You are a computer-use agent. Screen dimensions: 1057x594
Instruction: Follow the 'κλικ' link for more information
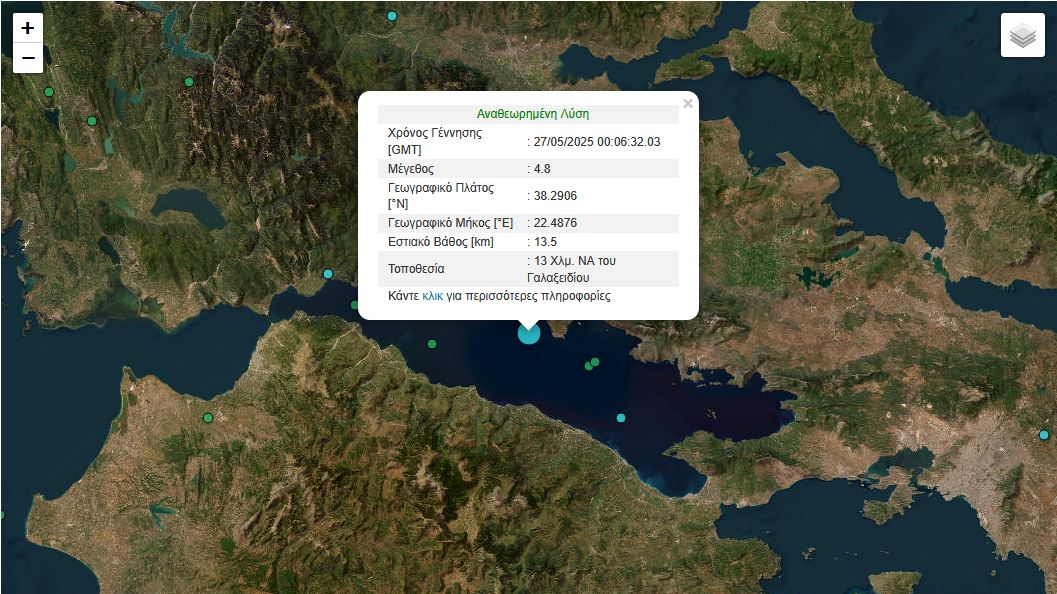click(x=432, y=296)
